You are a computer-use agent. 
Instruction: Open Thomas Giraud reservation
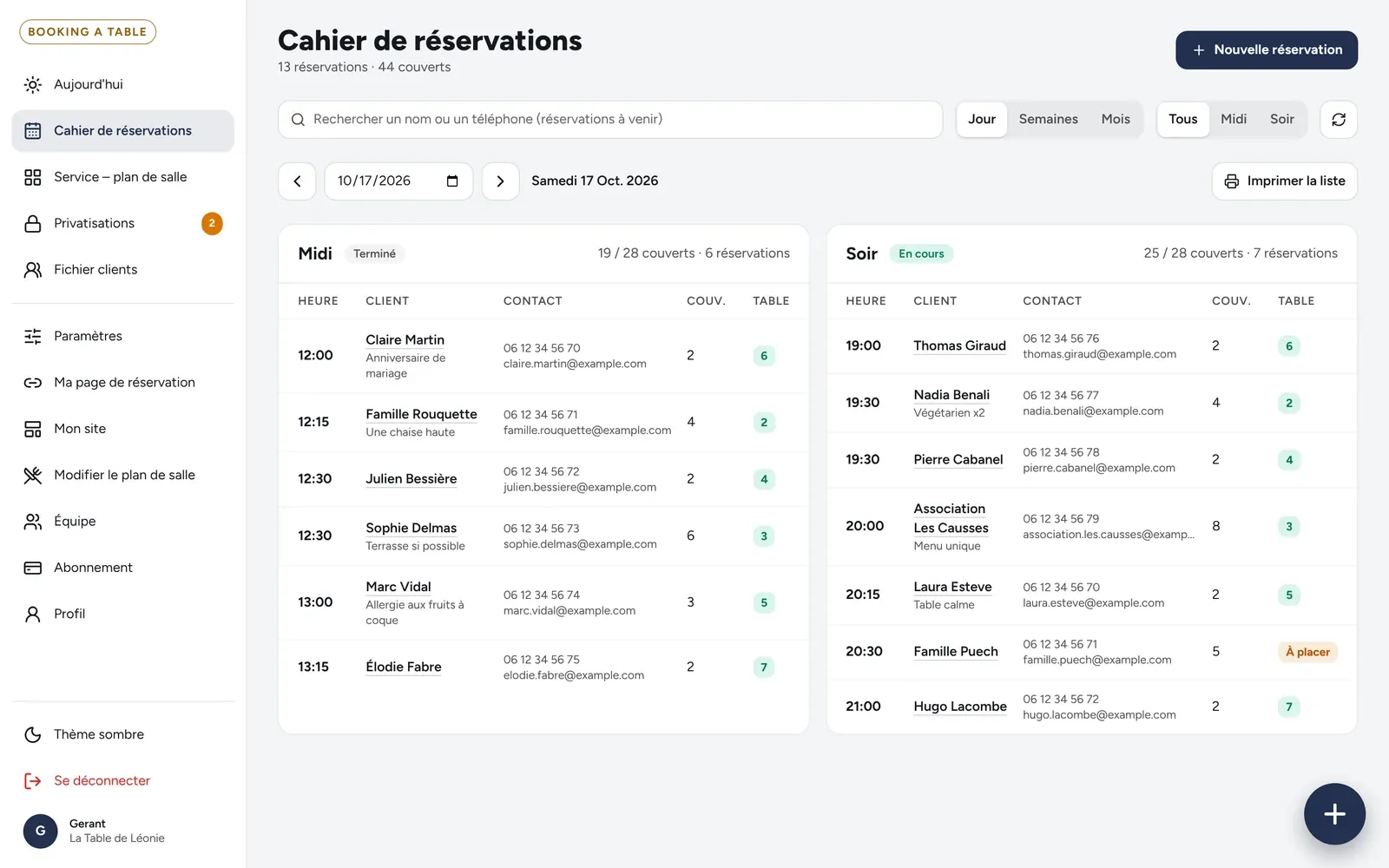(959, 346)
